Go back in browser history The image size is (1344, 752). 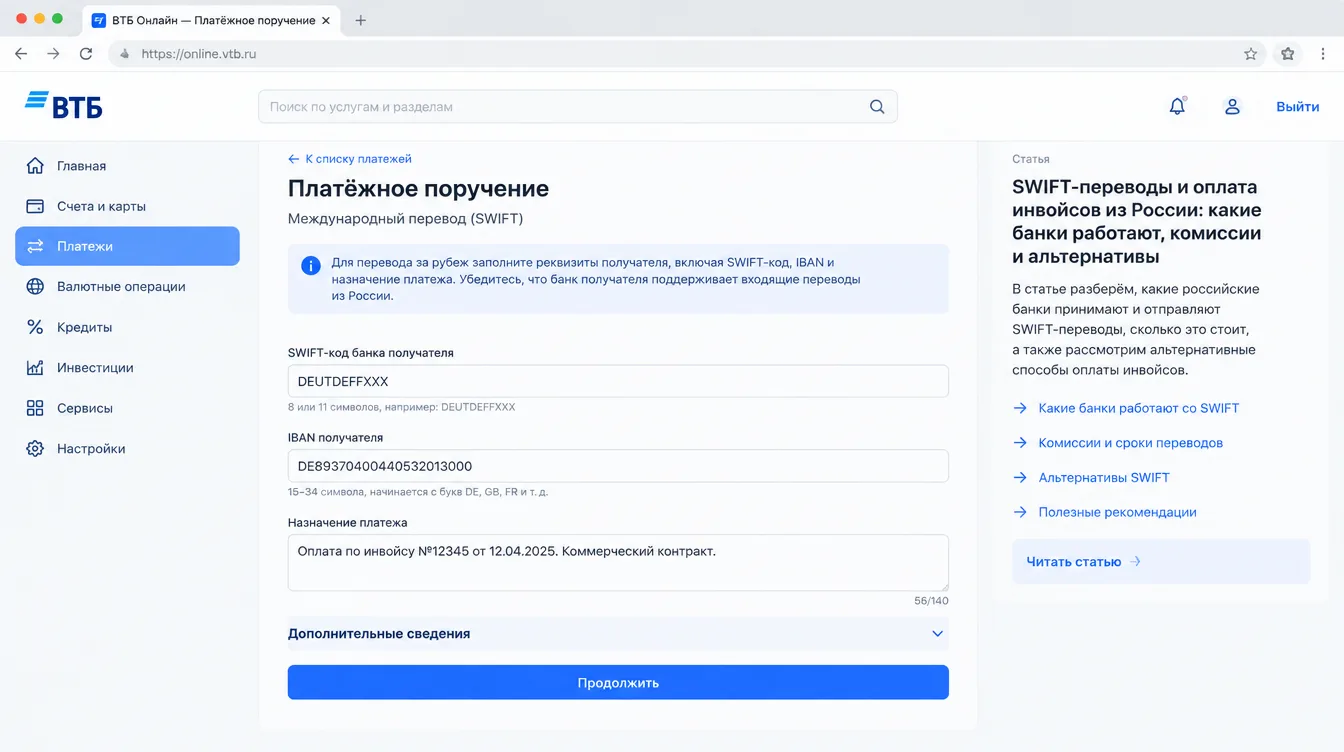point(21,54)
